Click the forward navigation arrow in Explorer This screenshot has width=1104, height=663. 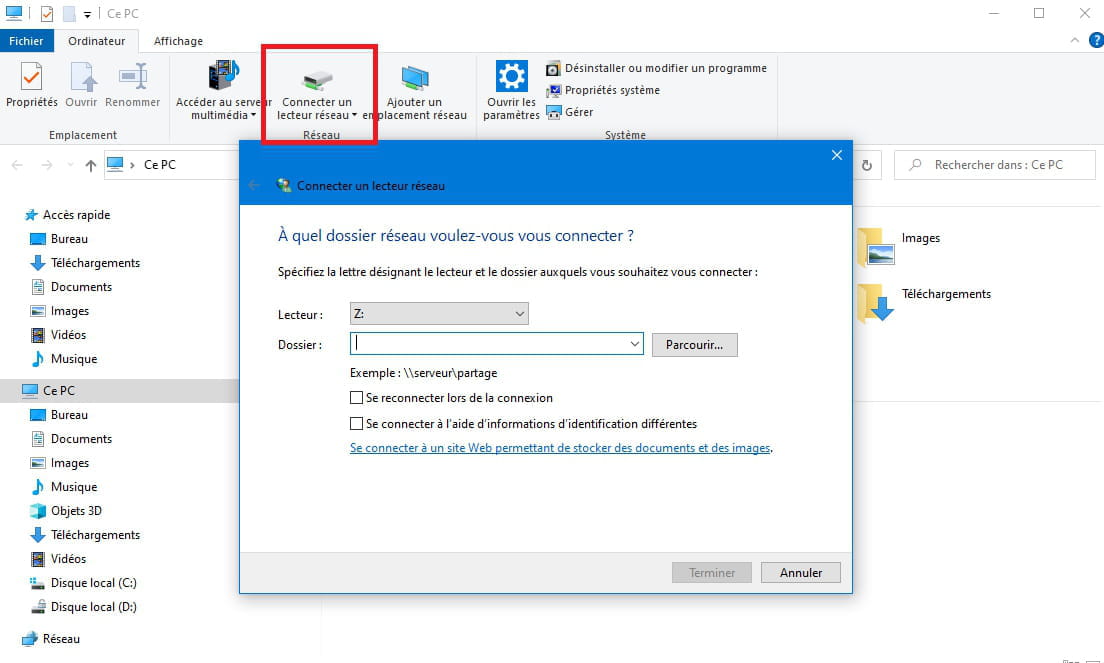coord(46,165)
